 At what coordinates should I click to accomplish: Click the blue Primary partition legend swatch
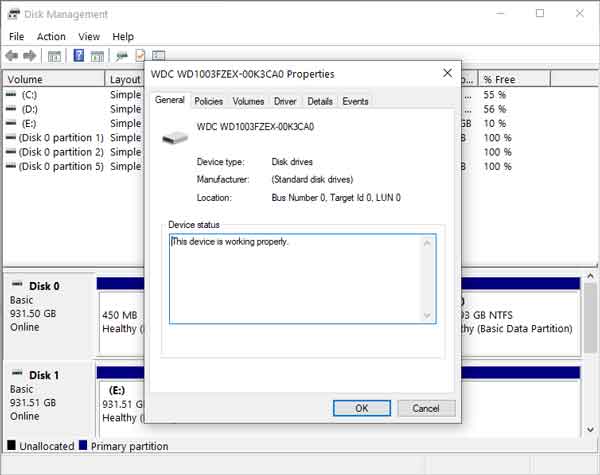[83, 446]
